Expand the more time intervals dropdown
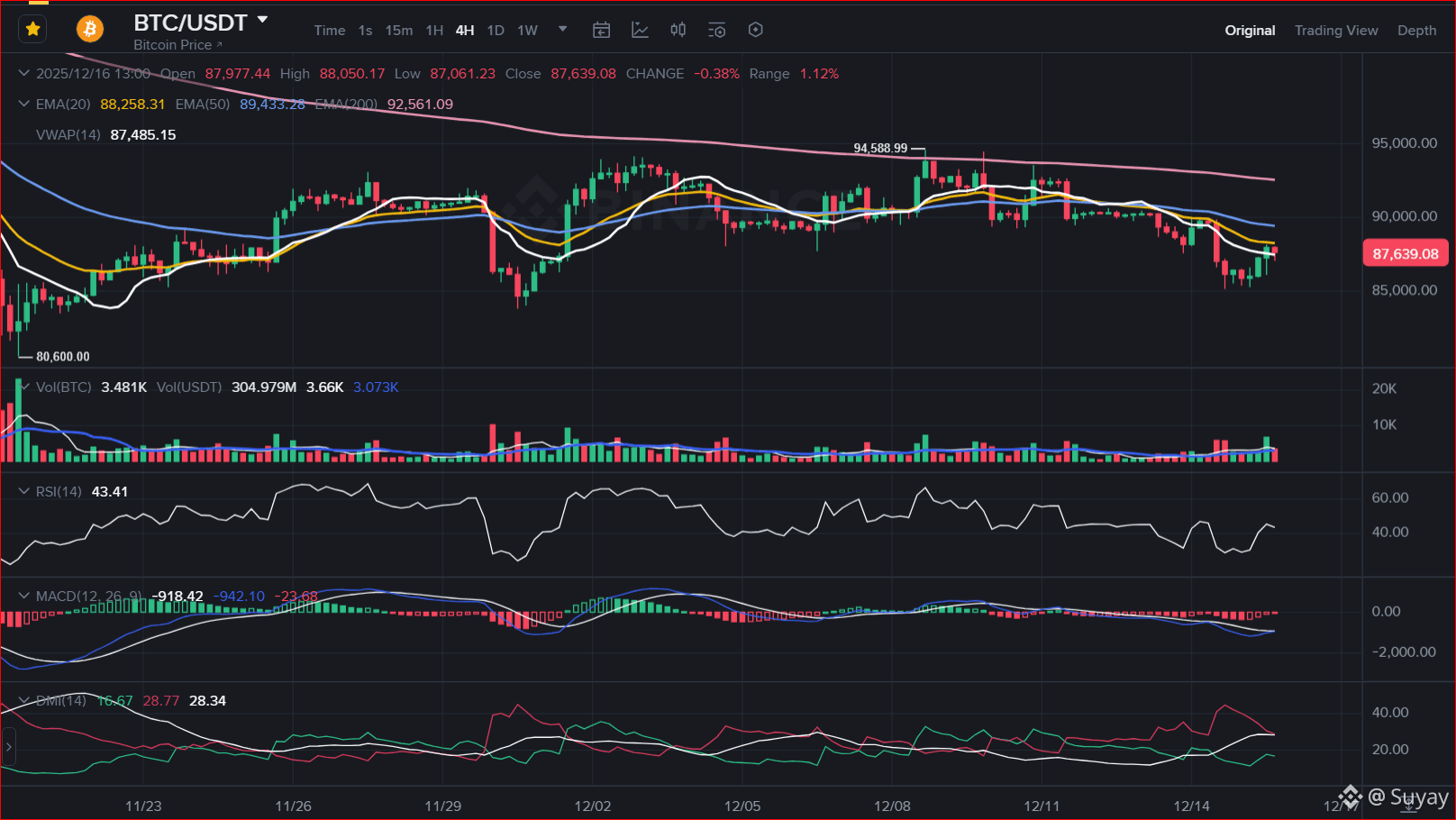The height and width of the screenshot is (820, 1456). pyautogui.click(x=563, y=29)
